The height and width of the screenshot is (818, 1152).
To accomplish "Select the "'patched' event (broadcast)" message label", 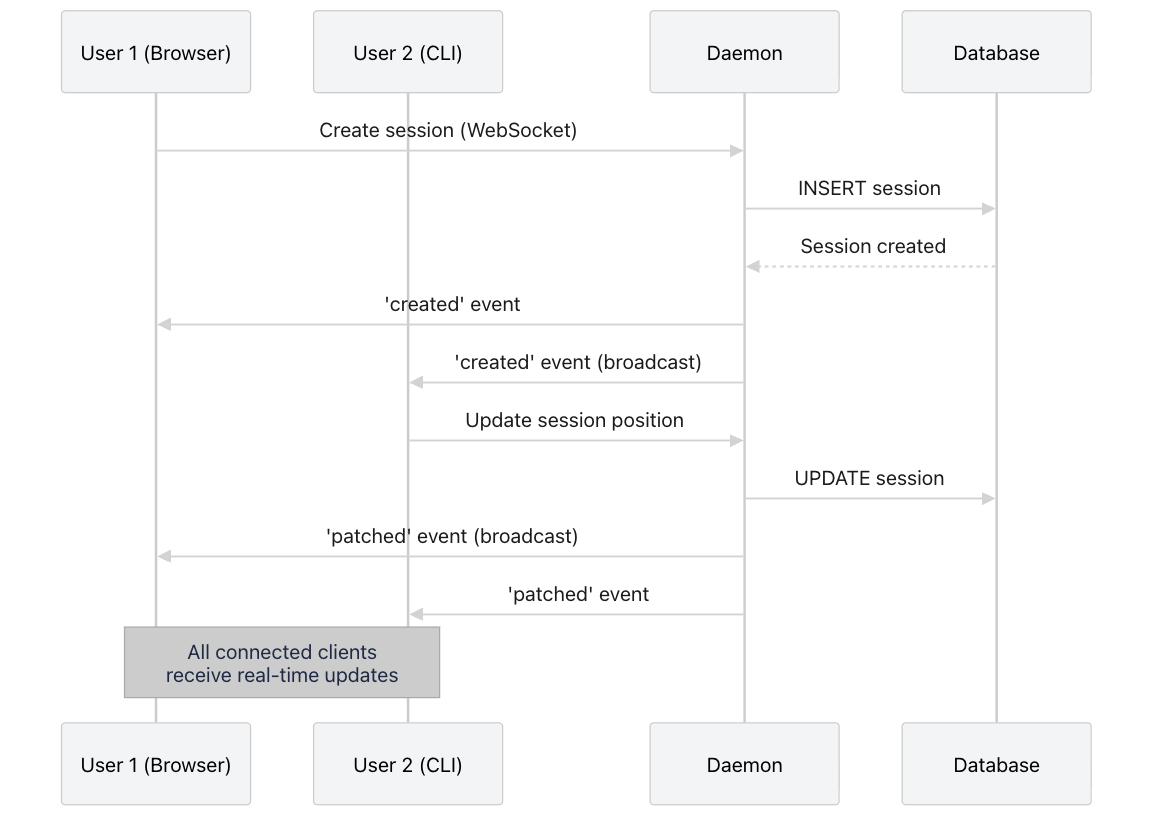I will [452, 536].
